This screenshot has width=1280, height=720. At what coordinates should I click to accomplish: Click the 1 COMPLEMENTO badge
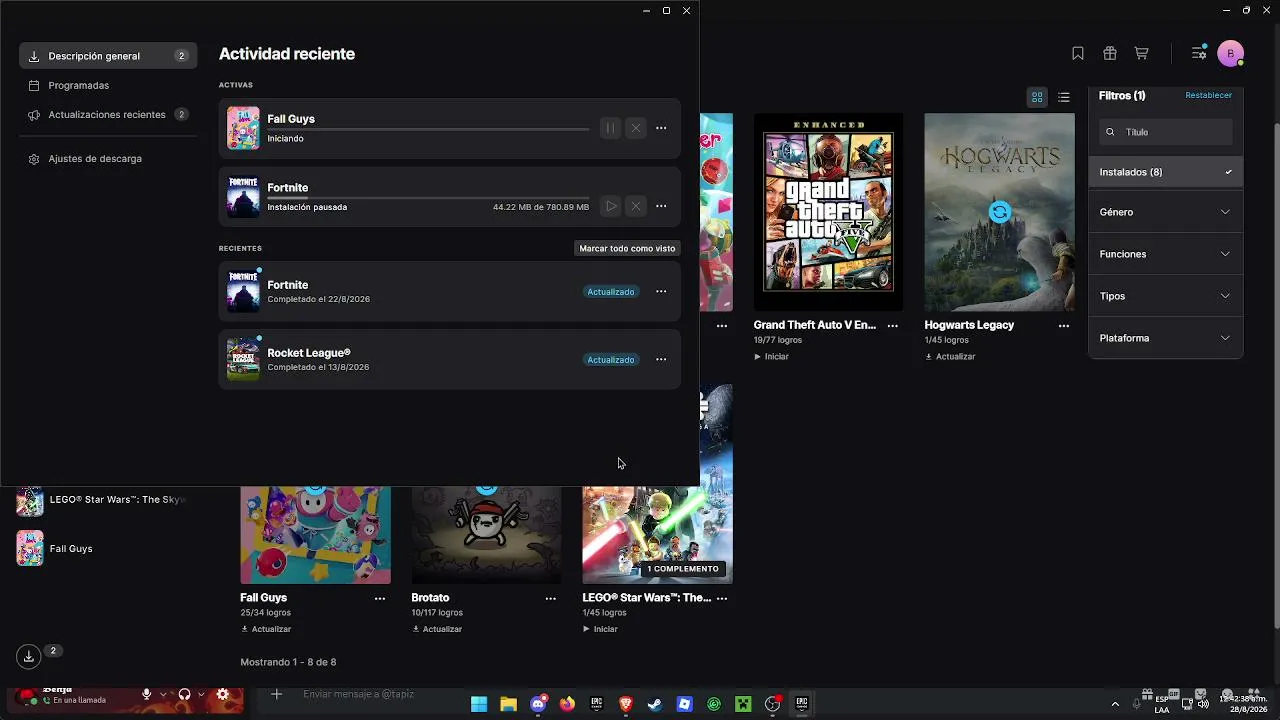click(683, 569)
